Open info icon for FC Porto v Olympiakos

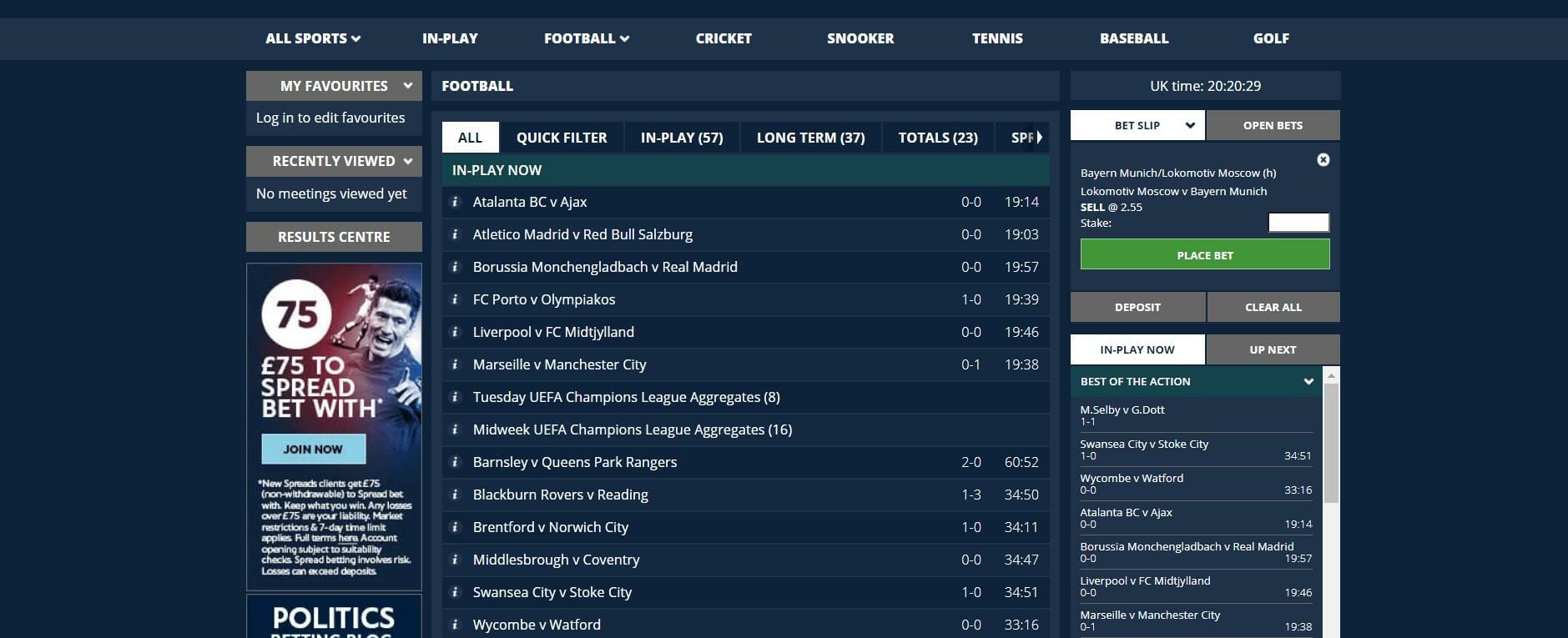pos(455,299)
